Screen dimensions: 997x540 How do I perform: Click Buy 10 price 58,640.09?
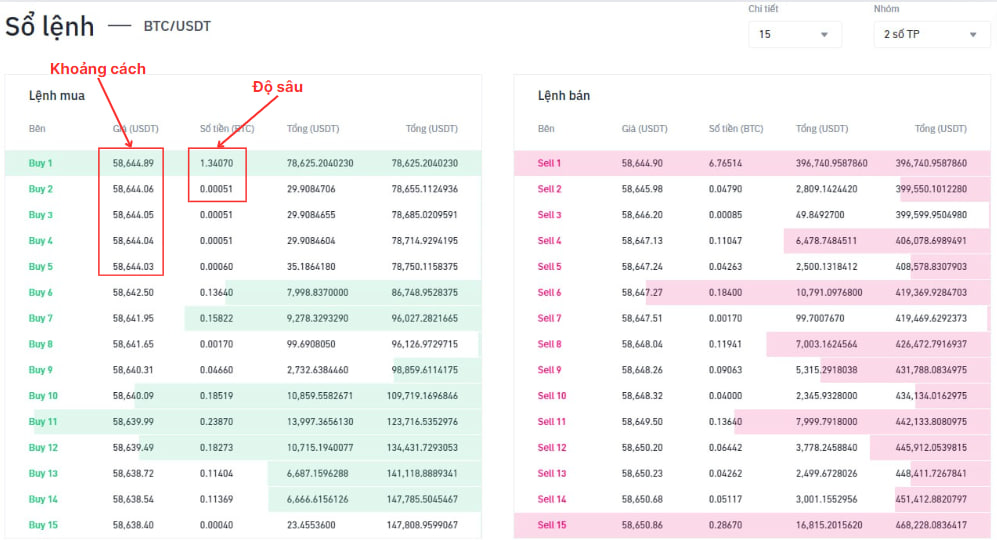point(133,396)
